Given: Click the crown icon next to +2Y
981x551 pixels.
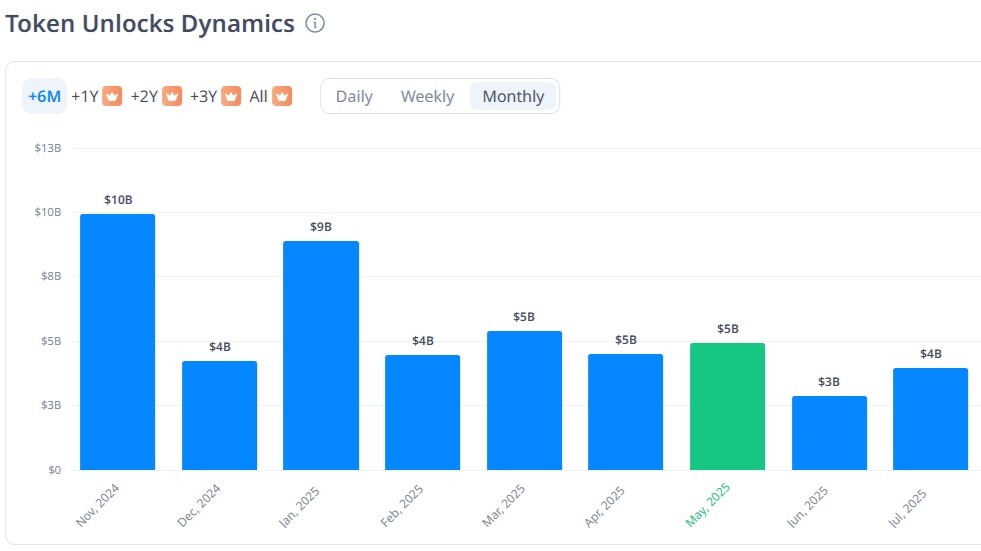Looking at the screenshot, I should (172, 96).
